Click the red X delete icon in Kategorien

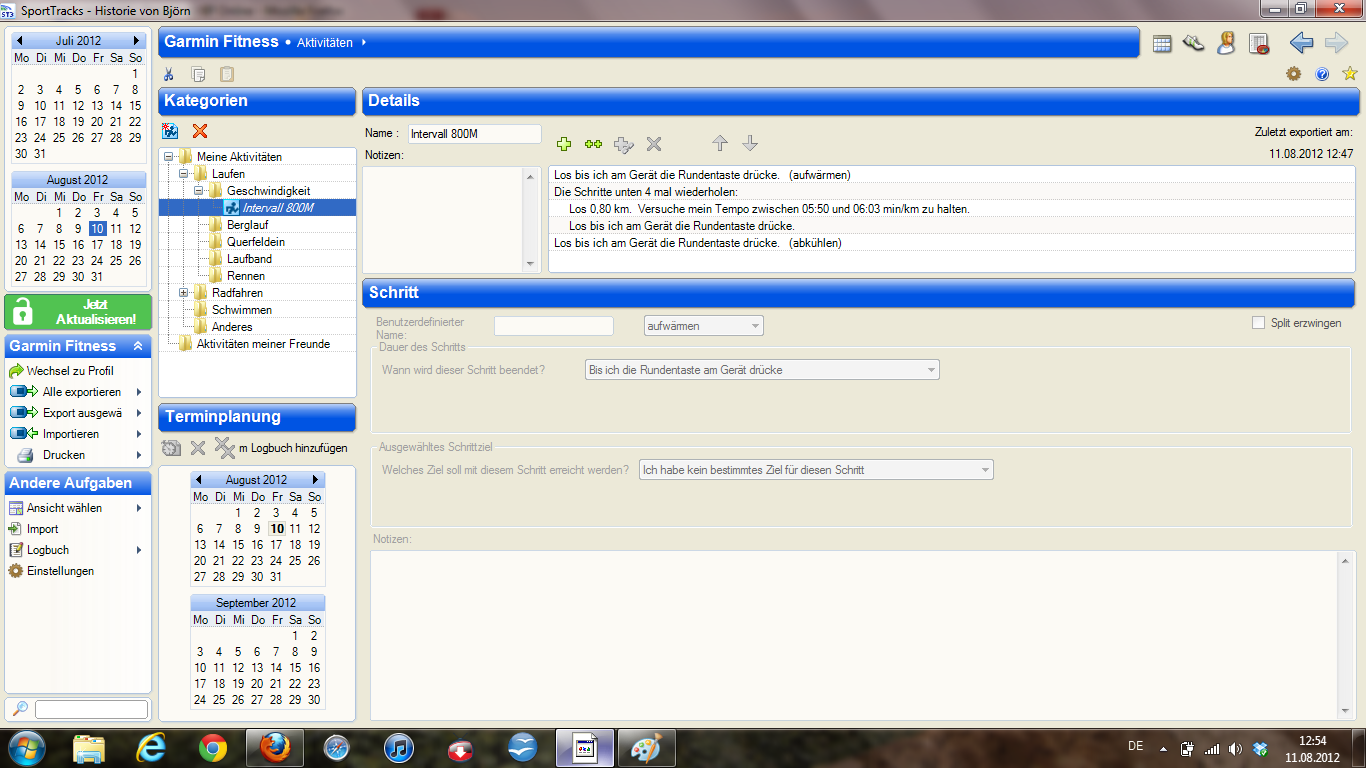[x=199, y=131]
